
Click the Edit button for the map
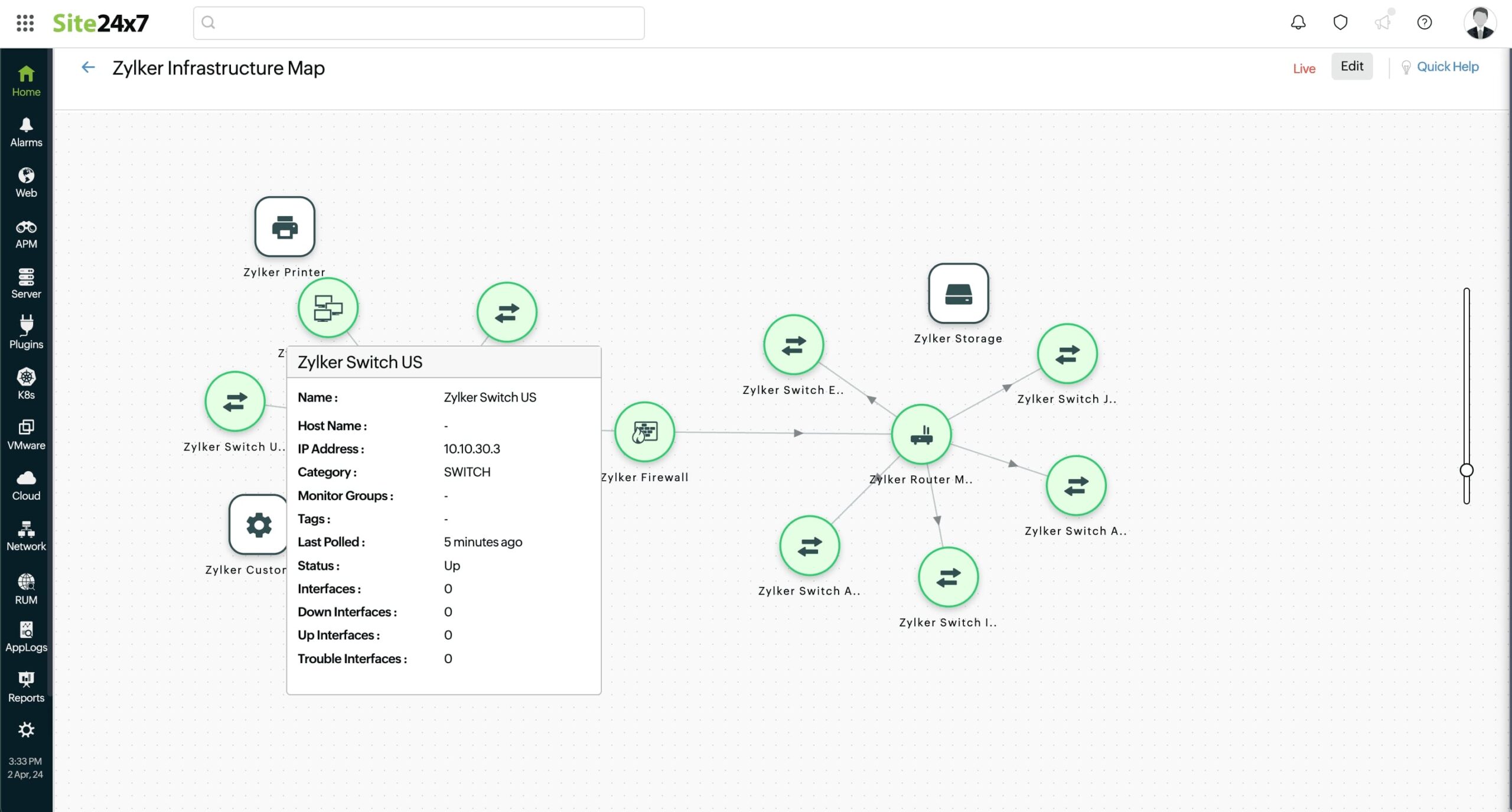point(1351,66)
